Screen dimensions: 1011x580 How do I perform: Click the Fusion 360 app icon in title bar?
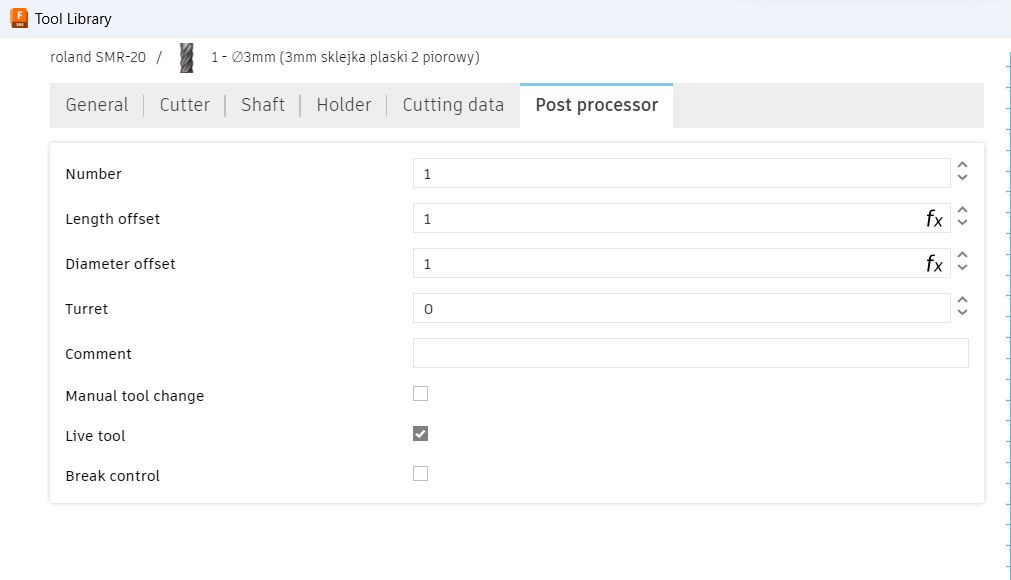(19, 18)
